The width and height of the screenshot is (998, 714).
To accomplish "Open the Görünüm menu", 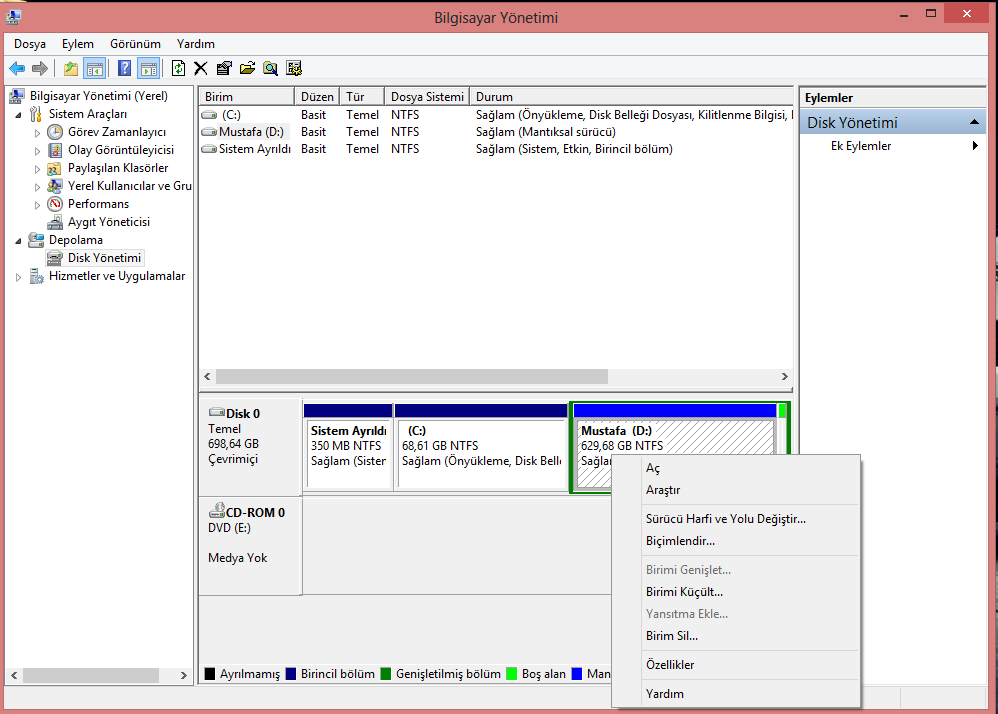I will pos(135,44).
